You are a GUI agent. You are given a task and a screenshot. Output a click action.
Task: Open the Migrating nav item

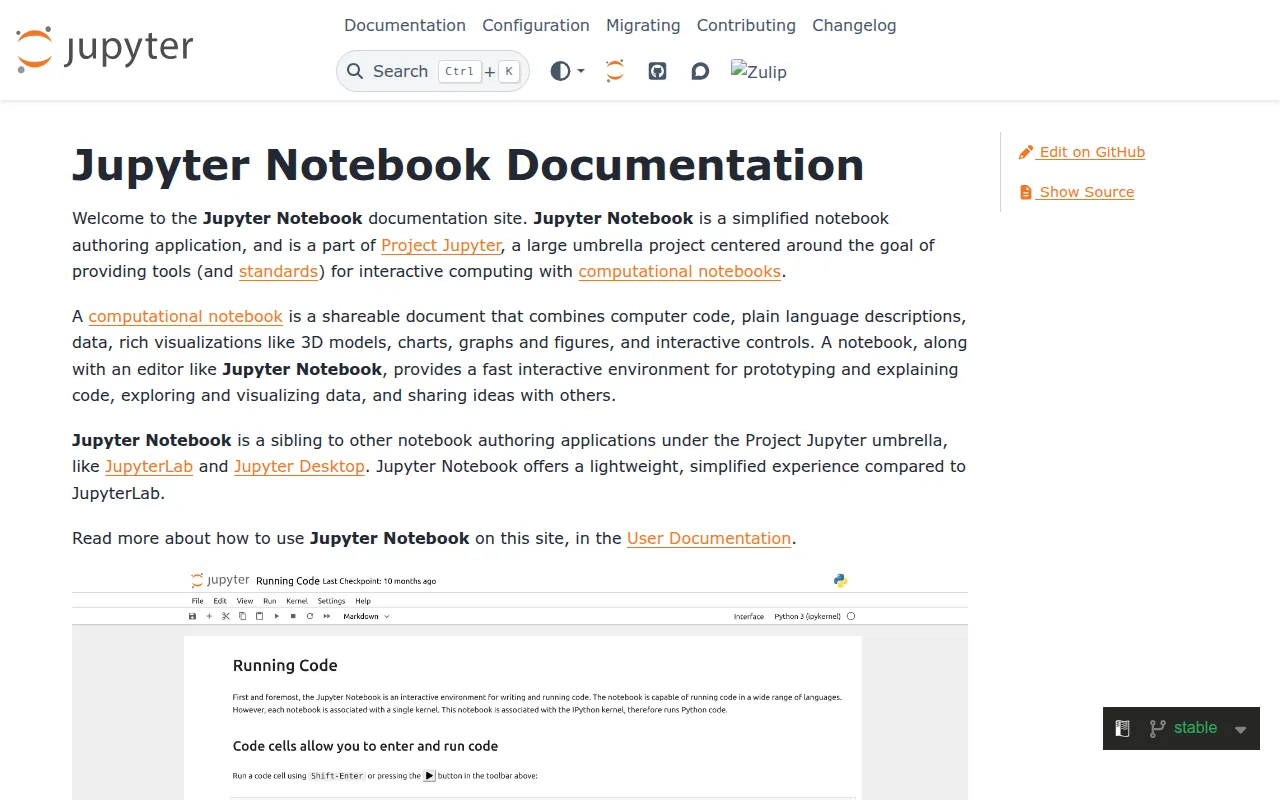tap(643, 25)
